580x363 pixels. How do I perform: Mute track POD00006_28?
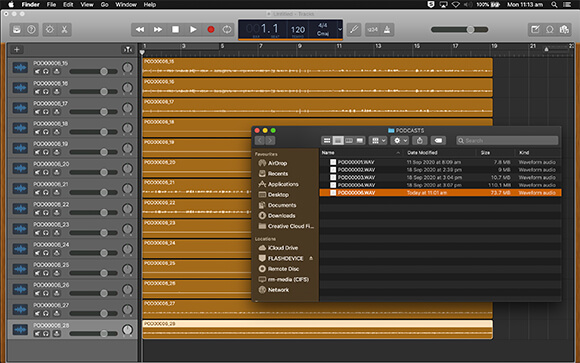(x=37, y=333)
